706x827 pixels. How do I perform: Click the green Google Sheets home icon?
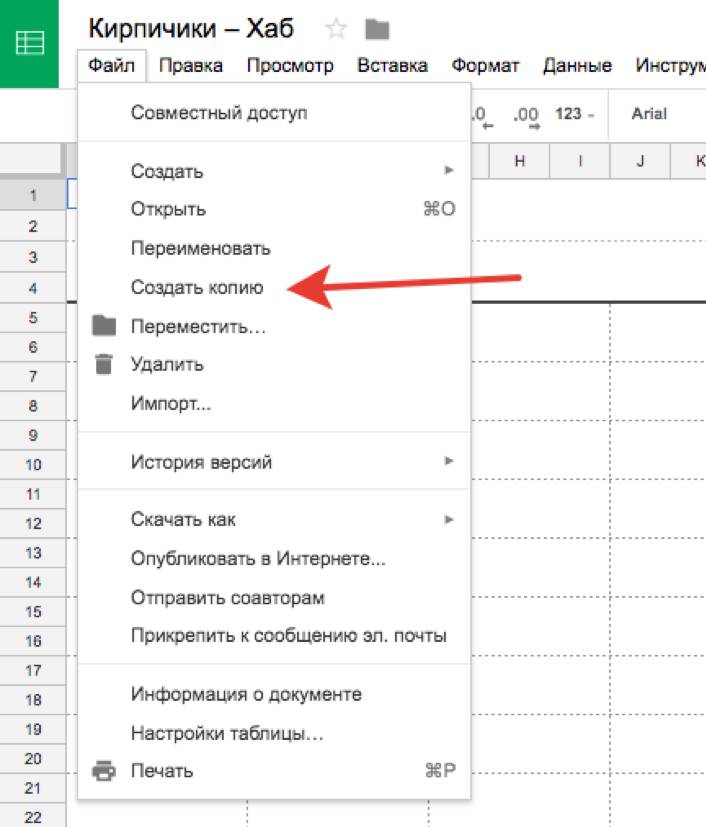(30, 44)
